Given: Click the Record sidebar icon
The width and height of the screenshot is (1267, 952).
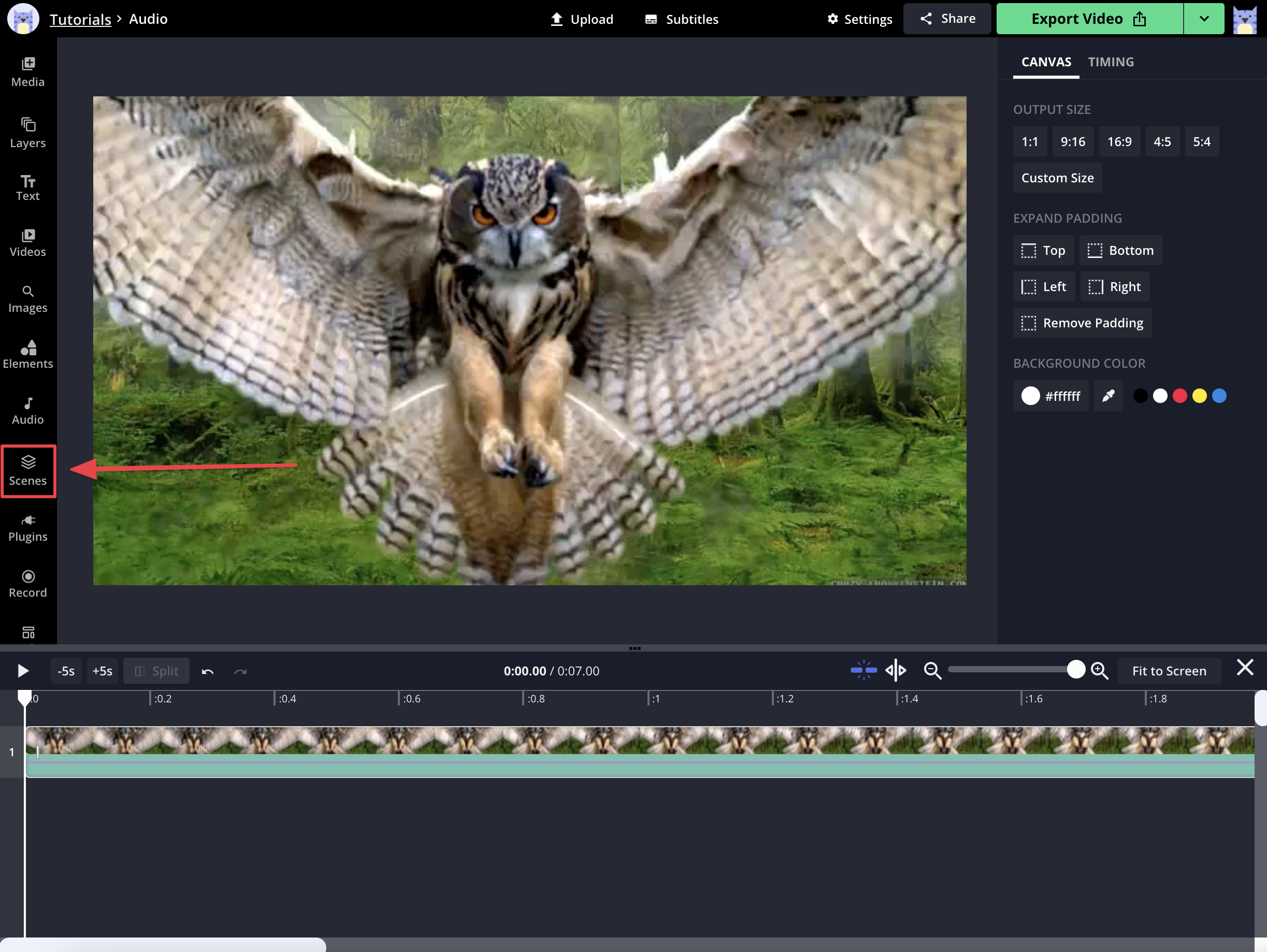Looking at the screenshot, I should click(x=28, y=583).
